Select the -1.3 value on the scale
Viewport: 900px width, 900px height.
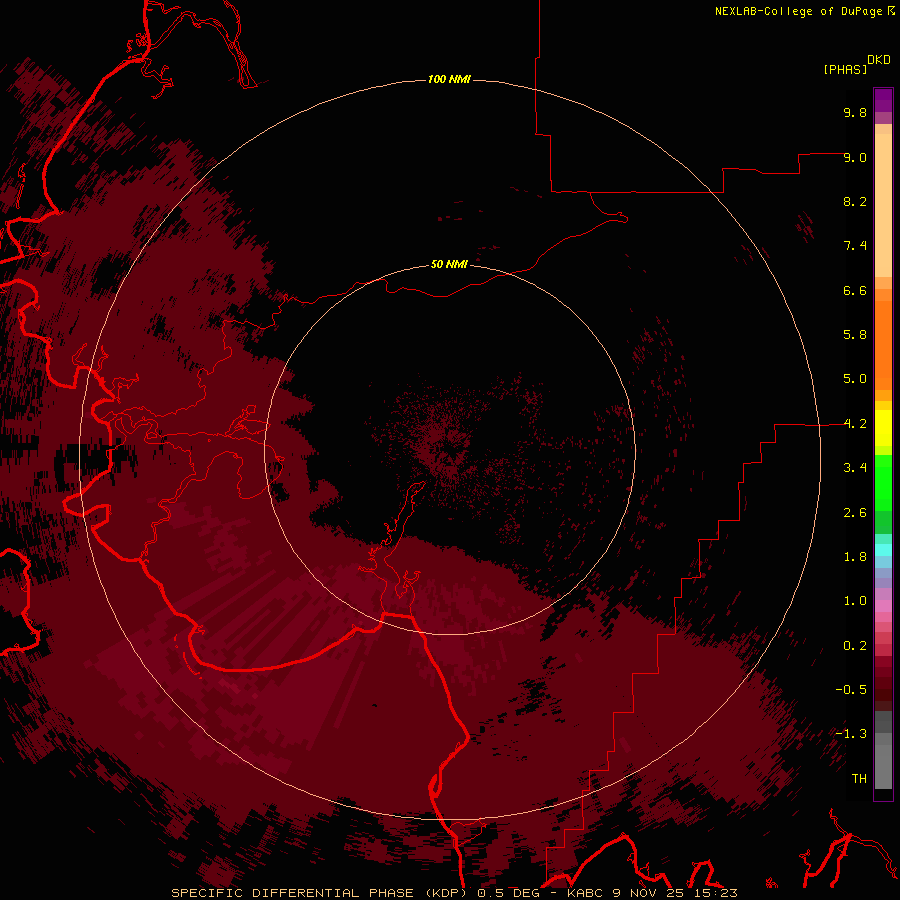(851, 734)
